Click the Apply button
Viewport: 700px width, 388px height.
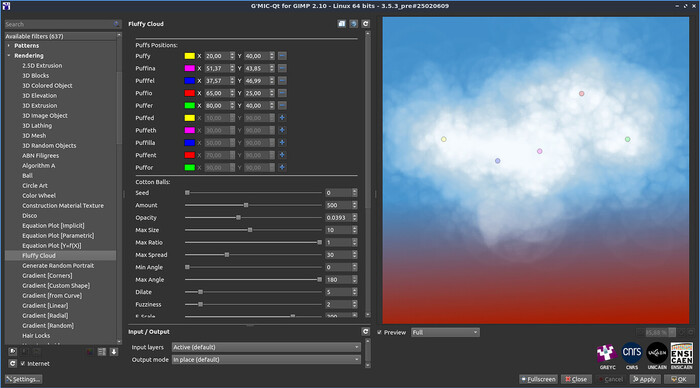click(645, 379)
